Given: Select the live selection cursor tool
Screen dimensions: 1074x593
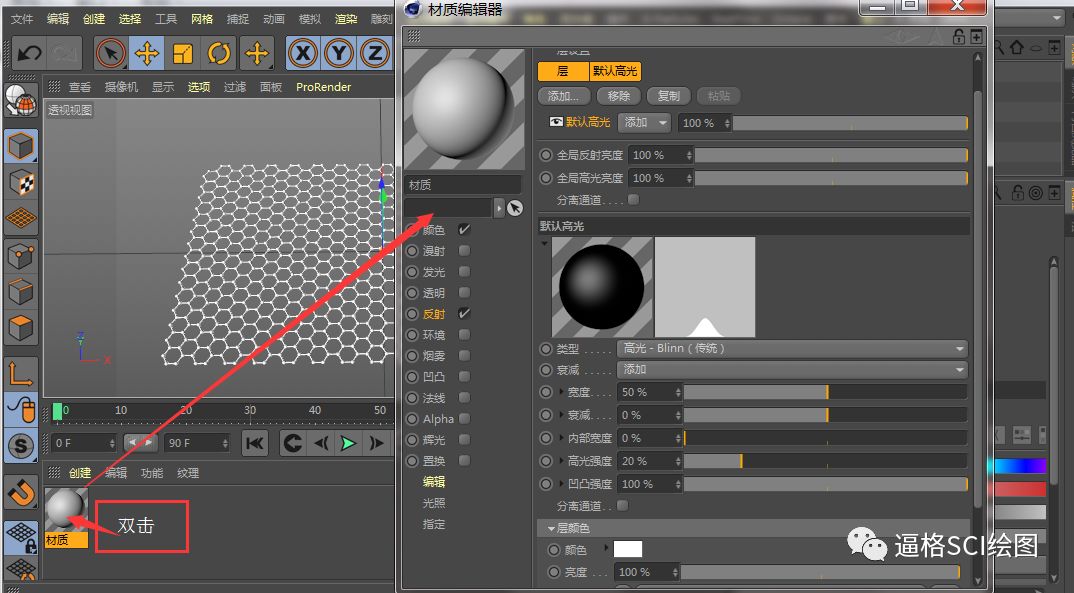Looking at the screenshot, I should click(x=110, y=53).
